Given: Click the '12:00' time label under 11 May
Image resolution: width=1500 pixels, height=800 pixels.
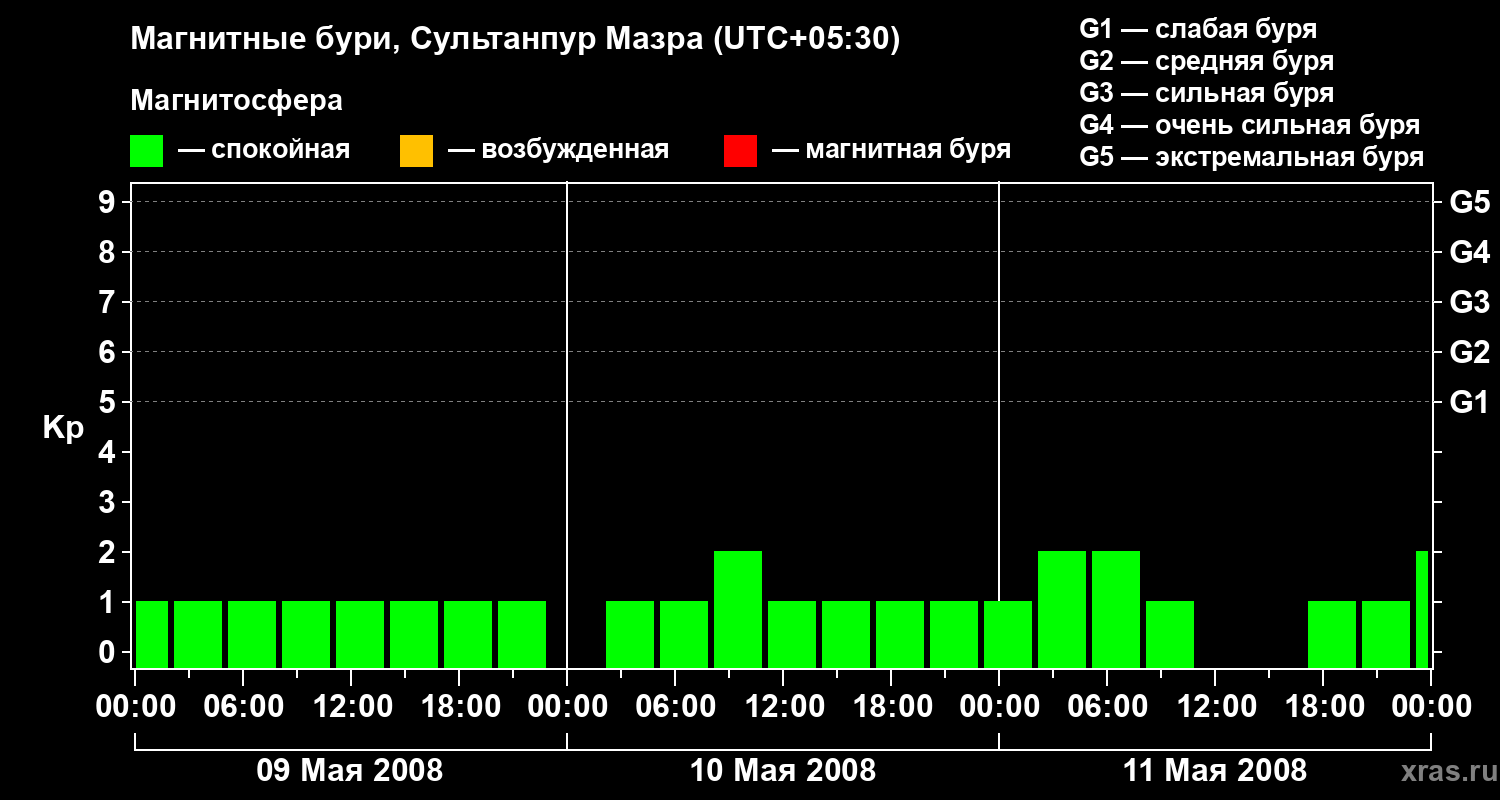Looking at the screenshot, I should coord(1214,707).
